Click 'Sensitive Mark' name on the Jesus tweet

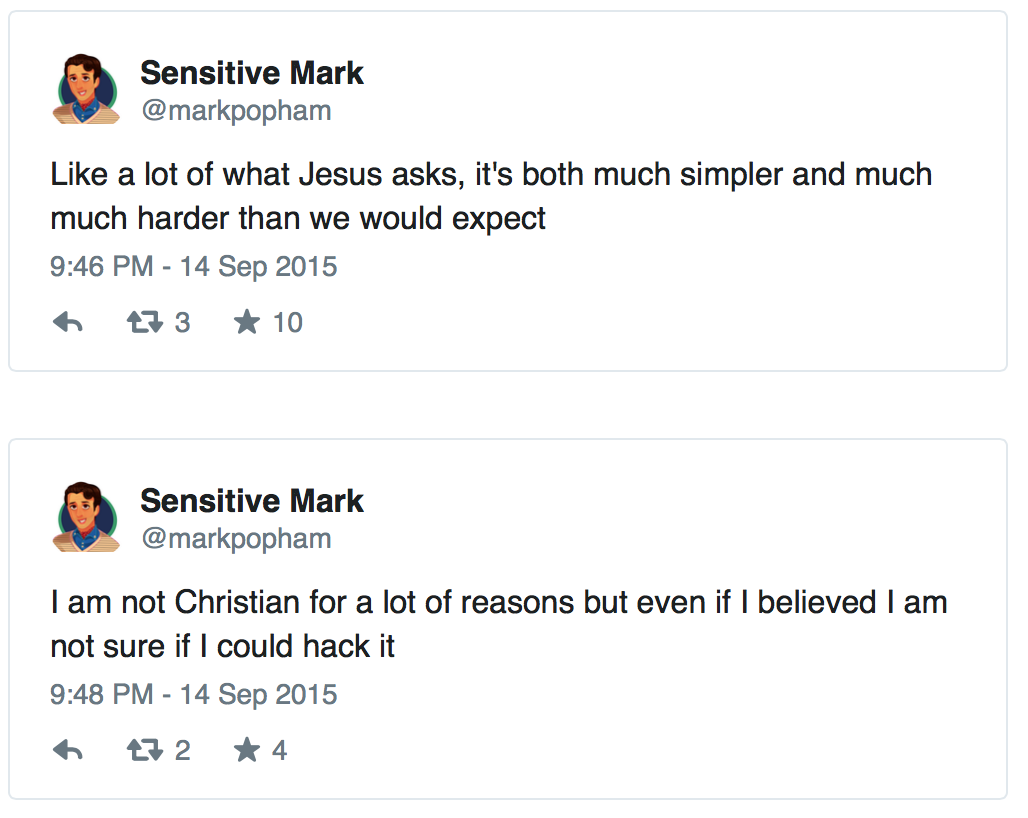pyautogui.click(x=251, y=73)
